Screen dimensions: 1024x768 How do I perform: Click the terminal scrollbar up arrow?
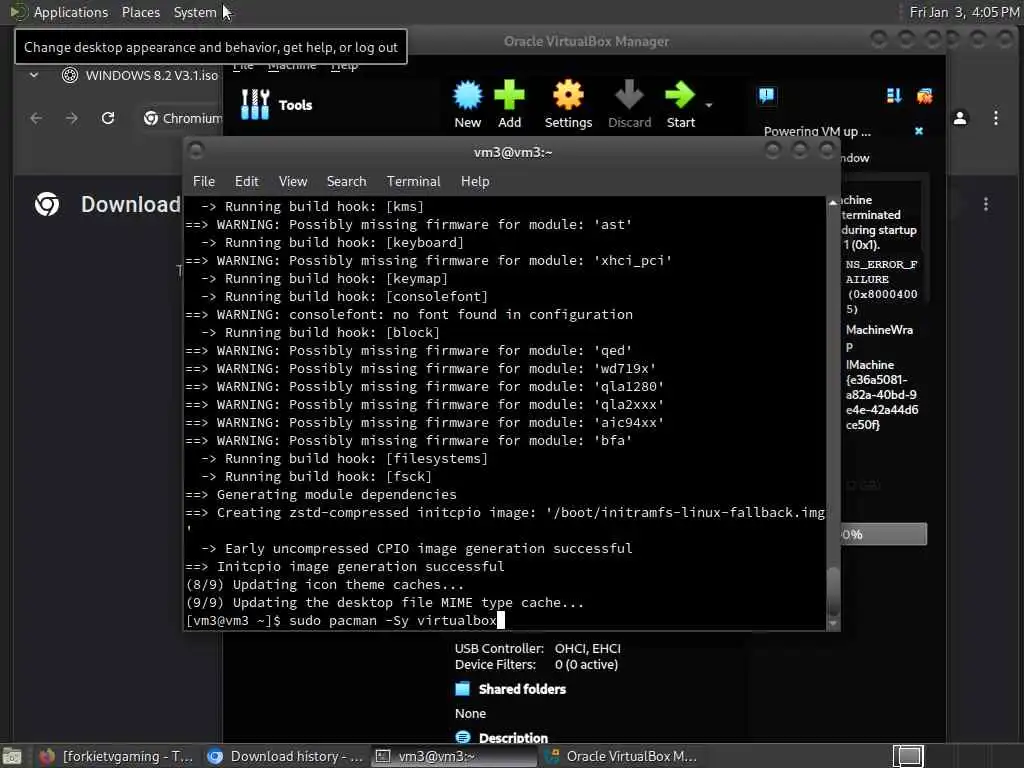pos(833,203)
